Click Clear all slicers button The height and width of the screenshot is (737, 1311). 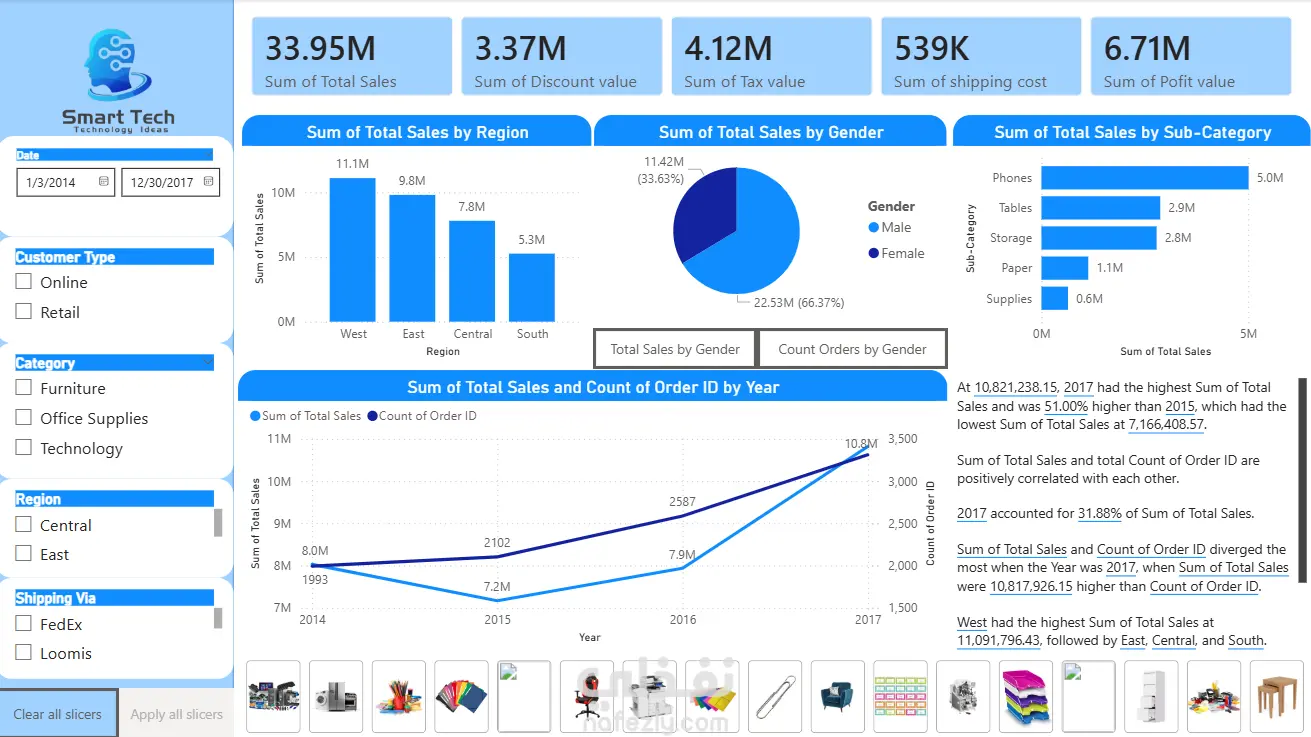coord(58,714)
